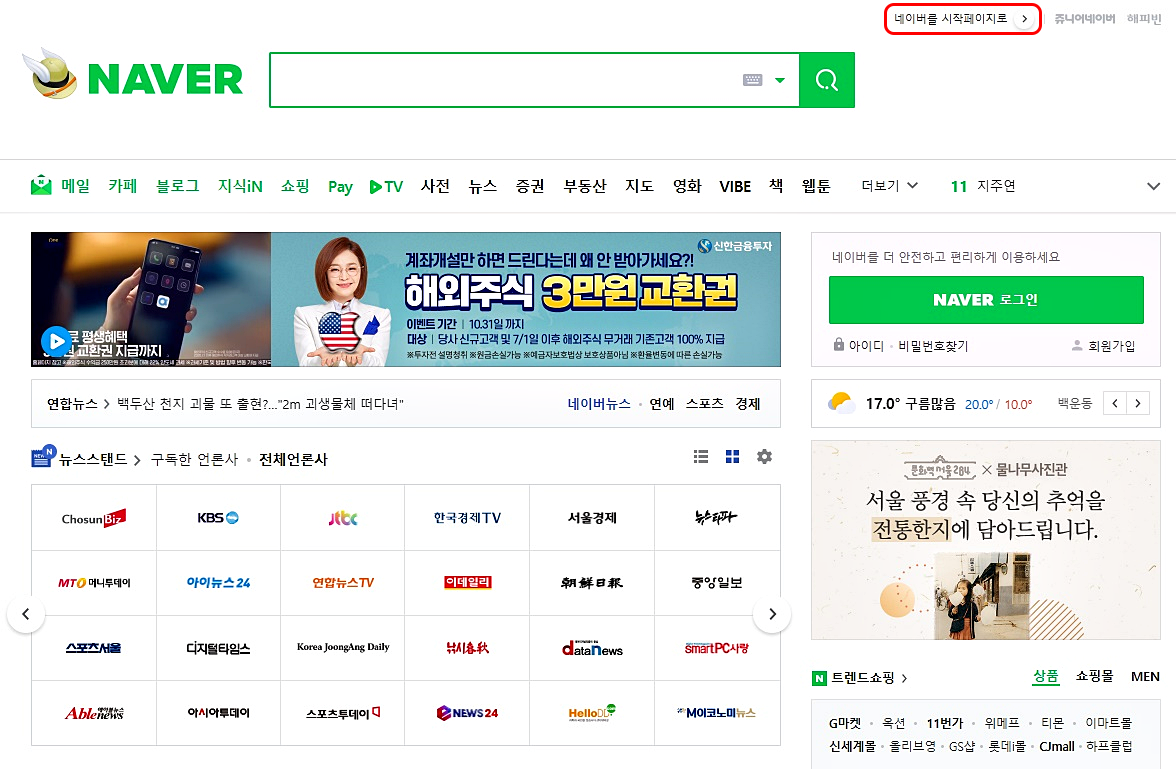
Task: Open the Pay menu item
Action: click(340, 187)
